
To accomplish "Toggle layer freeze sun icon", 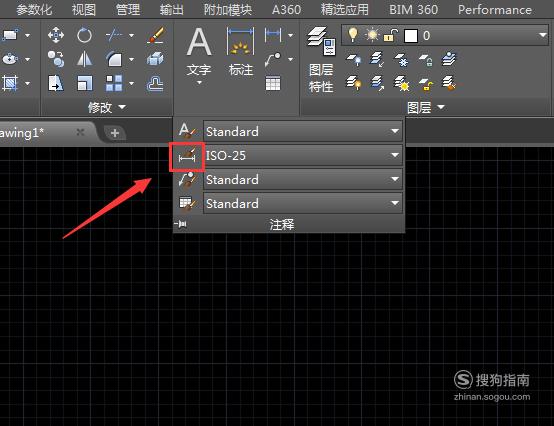I will (372, 35).
